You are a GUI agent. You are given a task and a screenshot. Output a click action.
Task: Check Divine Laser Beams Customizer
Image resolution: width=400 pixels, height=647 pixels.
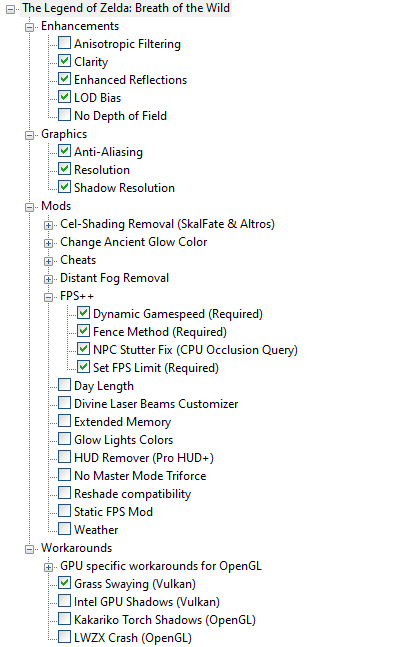click(x=64, y=402)
